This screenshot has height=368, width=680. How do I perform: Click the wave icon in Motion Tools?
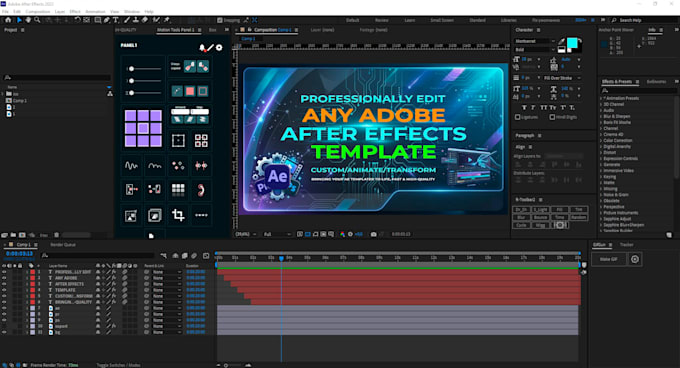point(131,166)
